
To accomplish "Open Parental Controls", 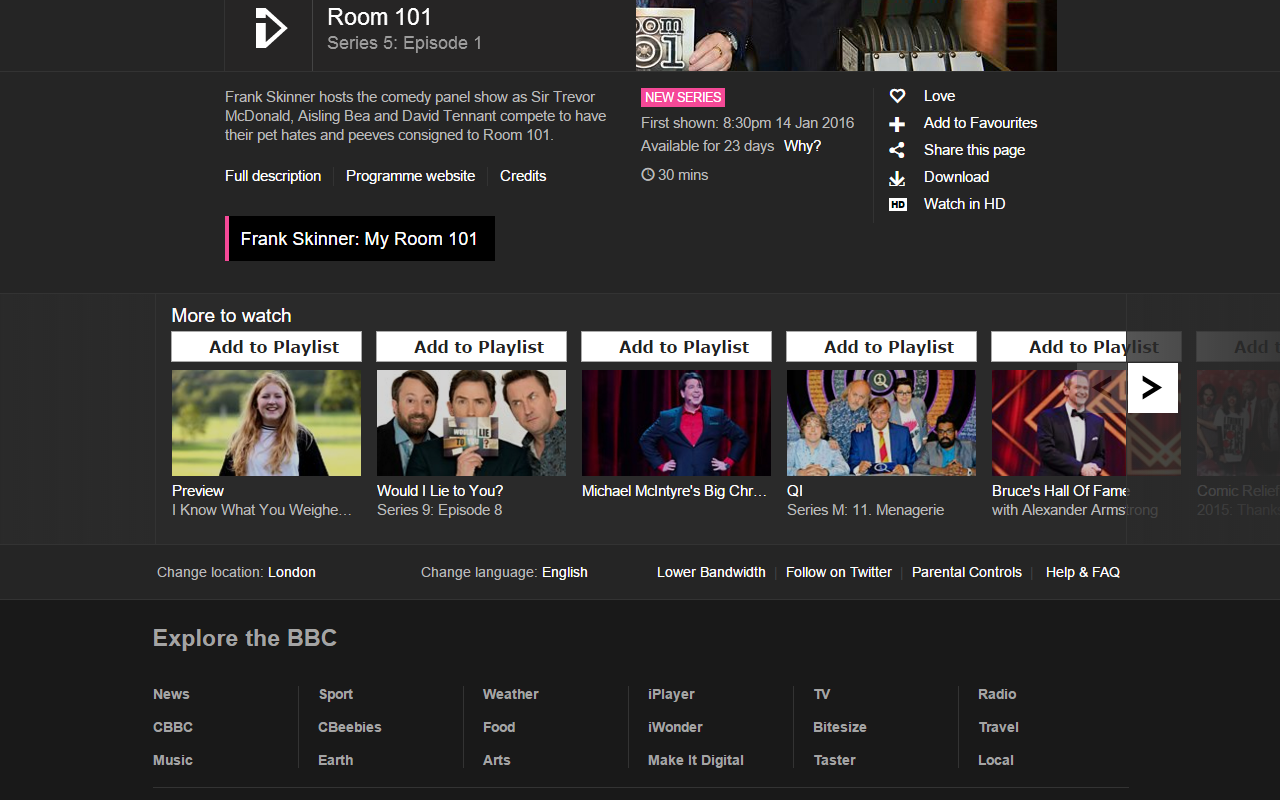I will click(x=967, y=572).
